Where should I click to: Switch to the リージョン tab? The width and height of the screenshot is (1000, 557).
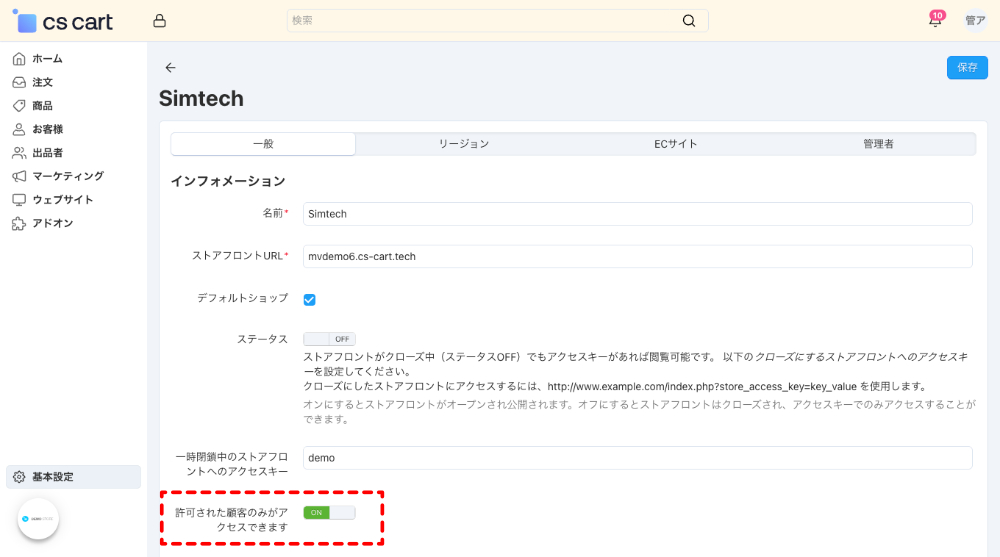(464, 144)
